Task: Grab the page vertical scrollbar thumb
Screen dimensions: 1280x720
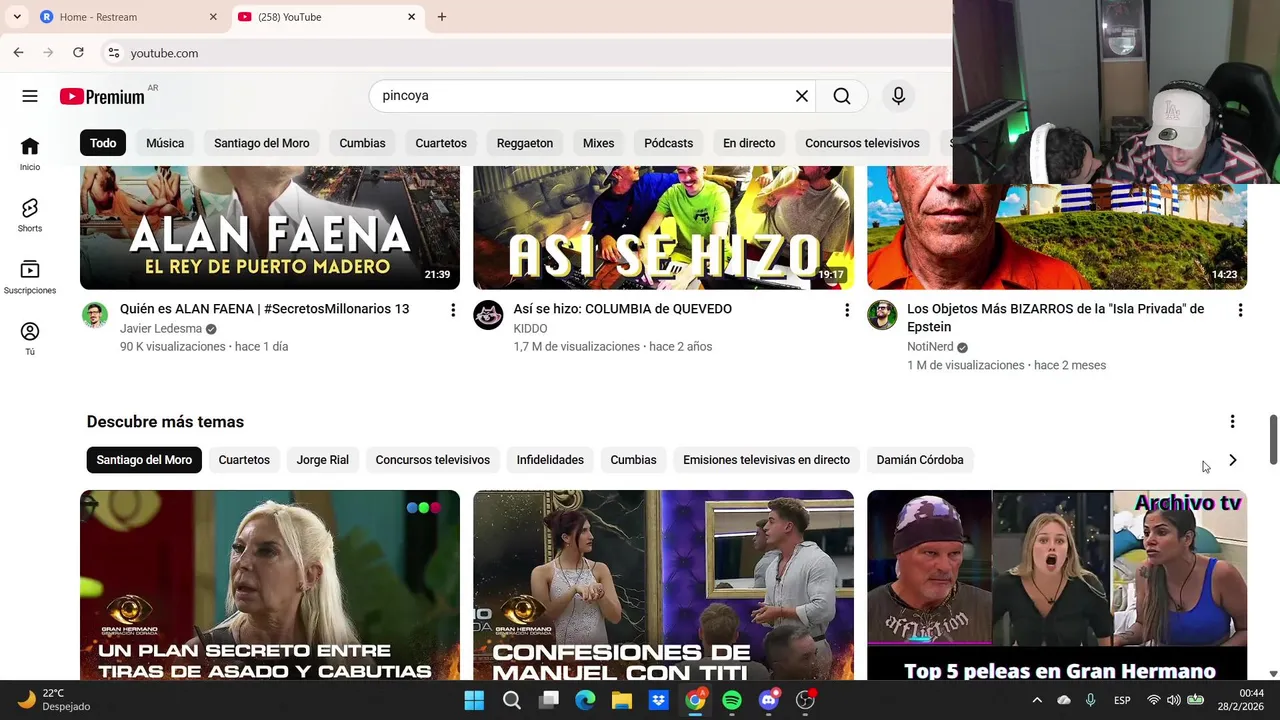Action: point(1273,439)
